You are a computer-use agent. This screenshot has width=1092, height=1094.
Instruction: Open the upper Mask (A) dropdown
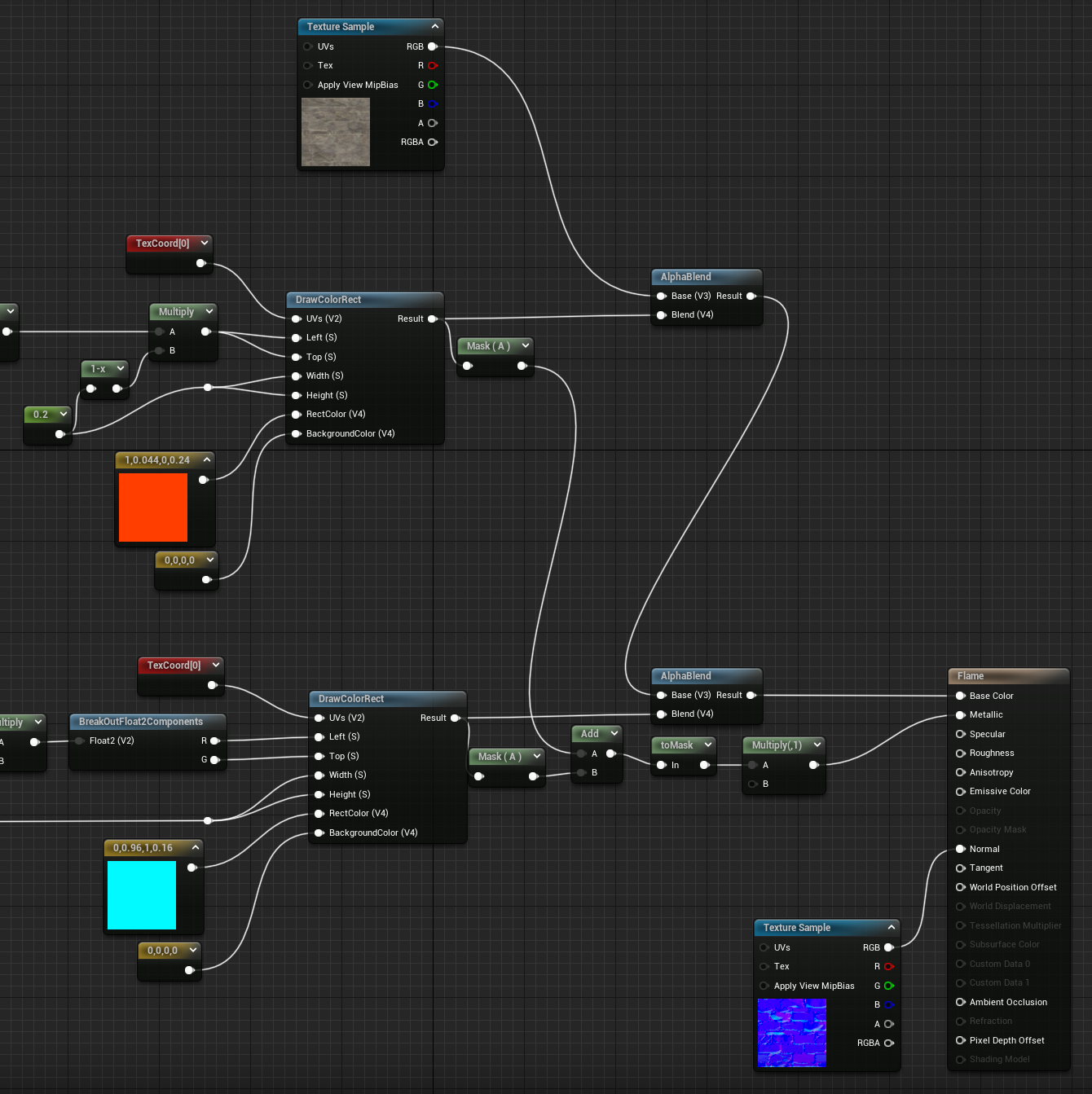coord(524,345)
